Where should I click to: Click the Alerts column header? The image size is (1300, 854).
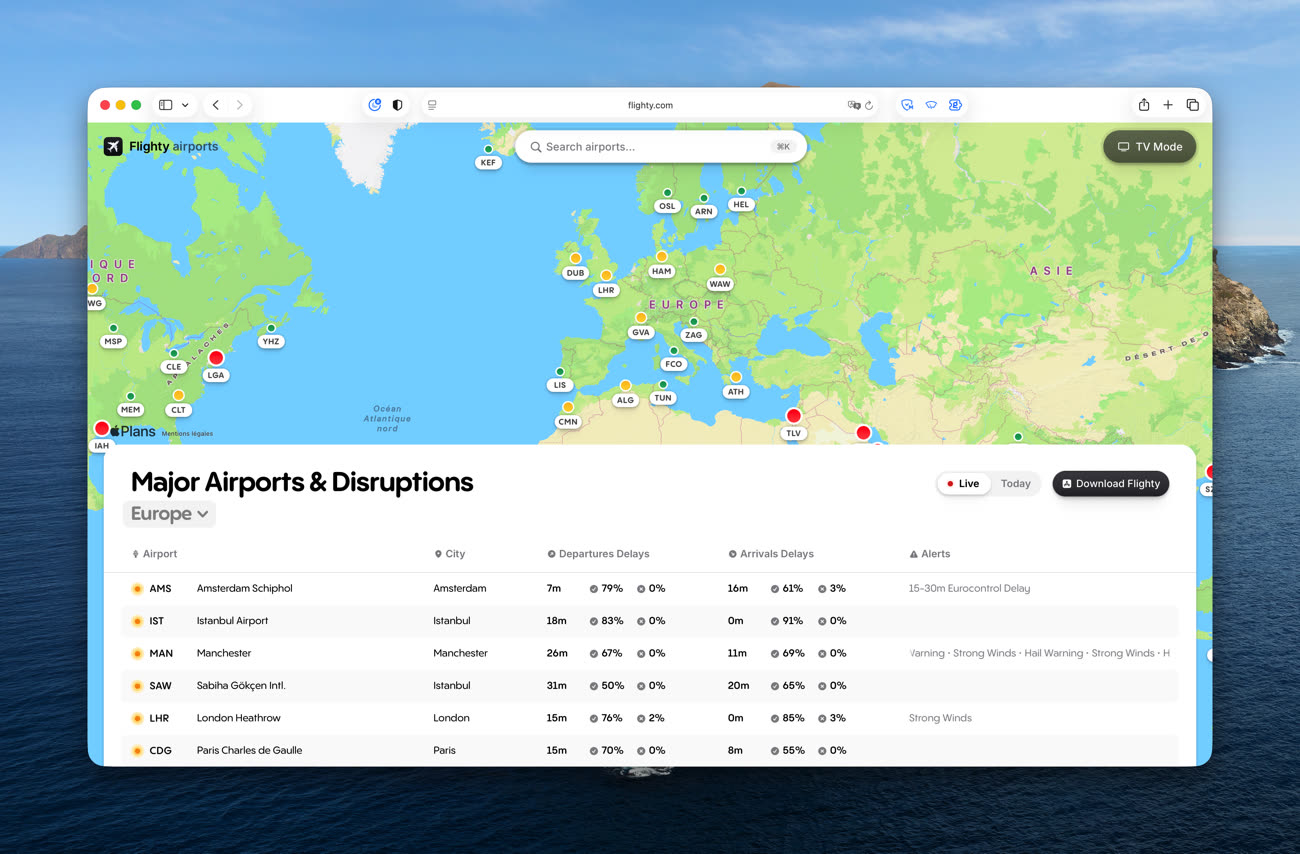point(935,554)
